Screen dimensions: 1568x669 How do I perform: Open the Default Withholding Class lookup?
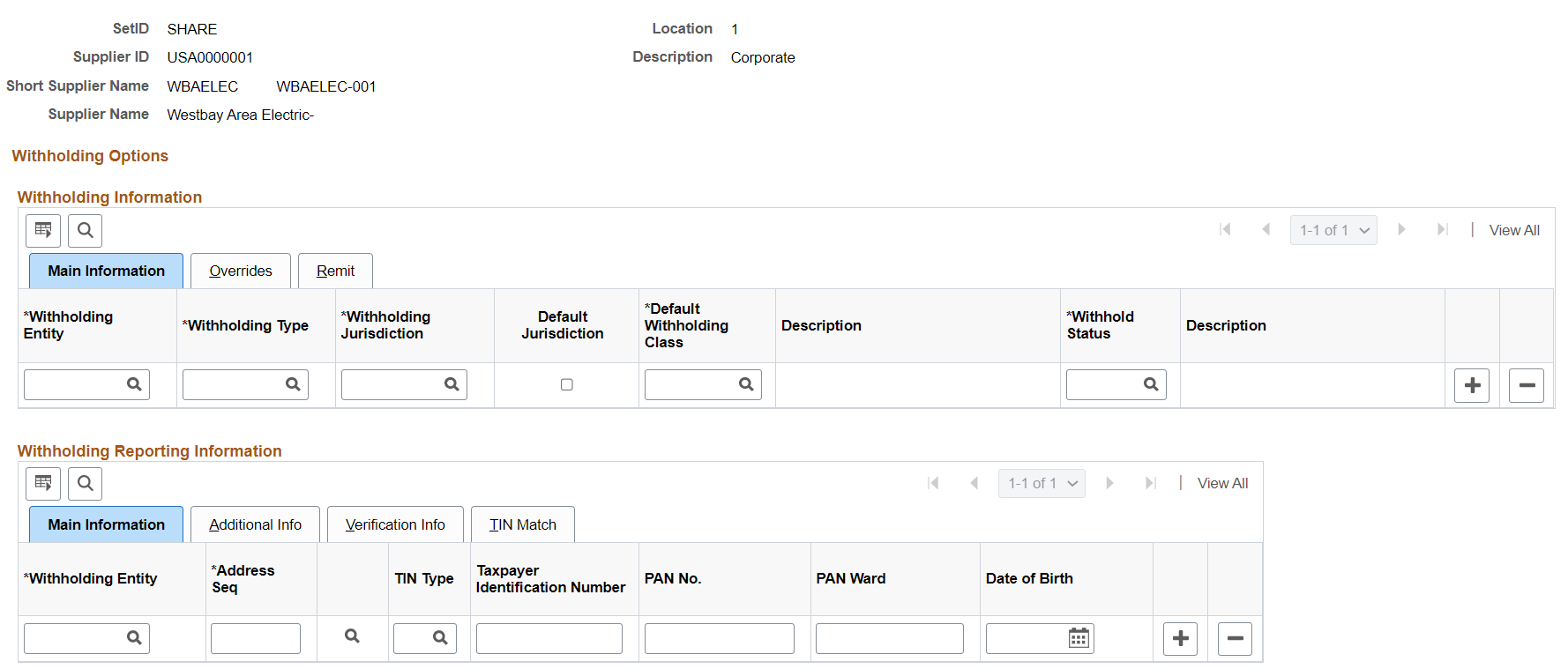(746, 384)
